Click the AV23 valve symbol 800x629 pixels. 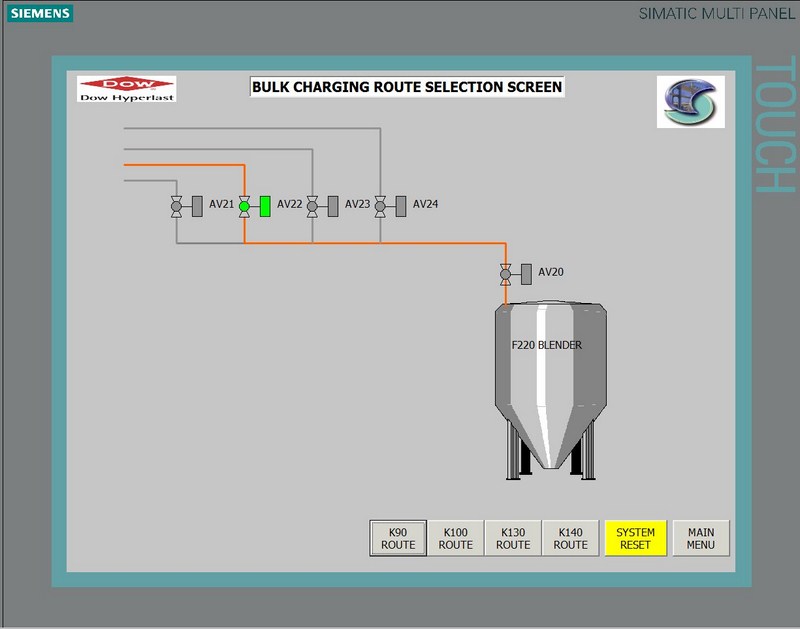pyautogui.click(x=312, y=207)
